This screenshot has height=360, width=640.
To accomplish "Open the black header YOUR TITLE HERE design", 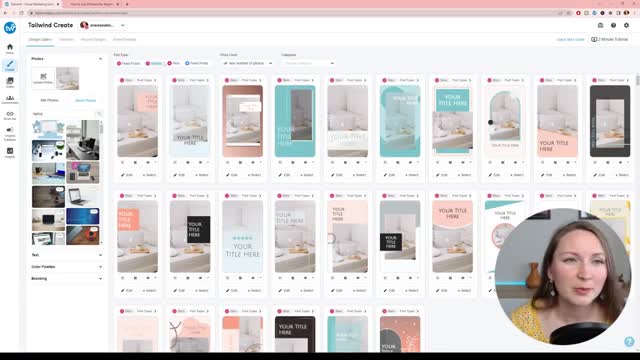I will tap(295, 334).
